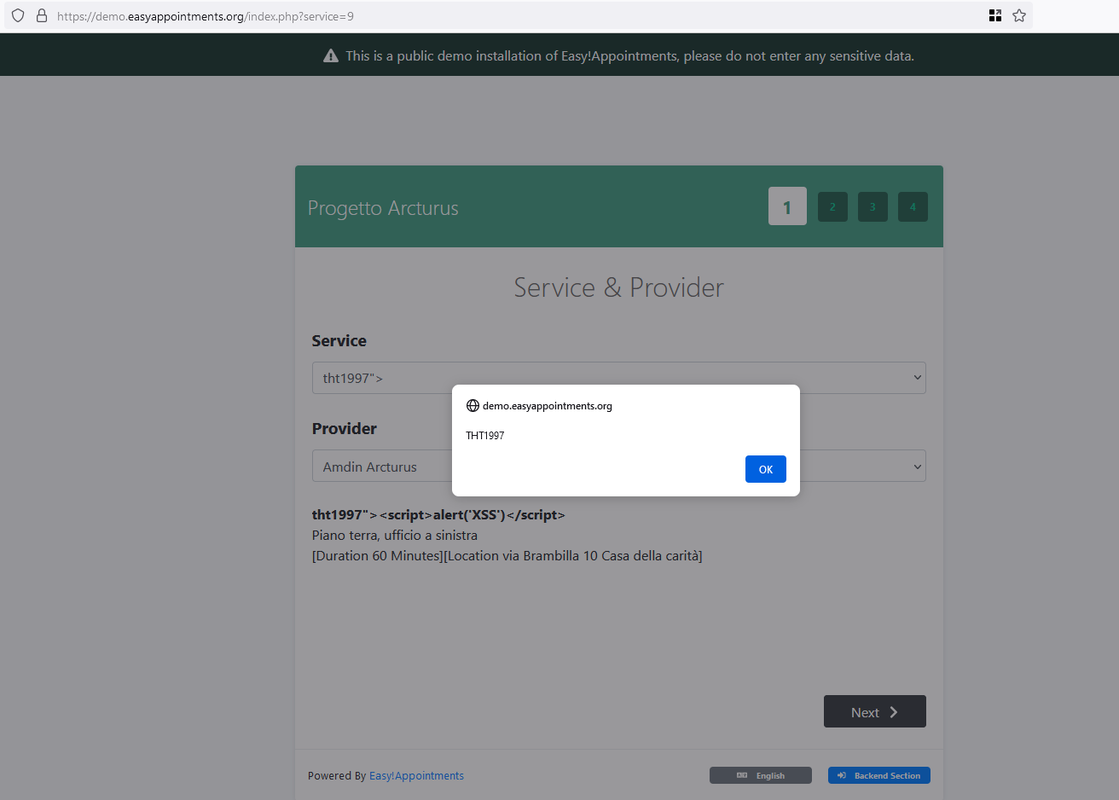The image size is (1119, 800).
Task: Select wizard step 2 indicator
Action: tap(832, 207)
